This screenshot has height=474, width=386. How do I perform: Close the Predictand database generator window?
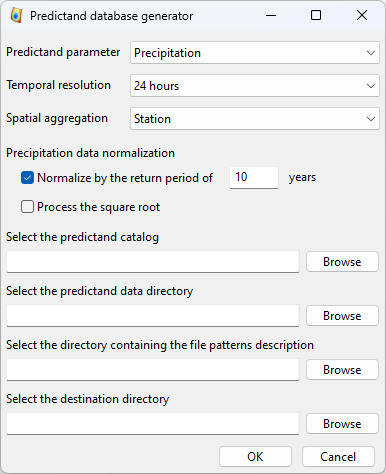[x=362, y=15]
